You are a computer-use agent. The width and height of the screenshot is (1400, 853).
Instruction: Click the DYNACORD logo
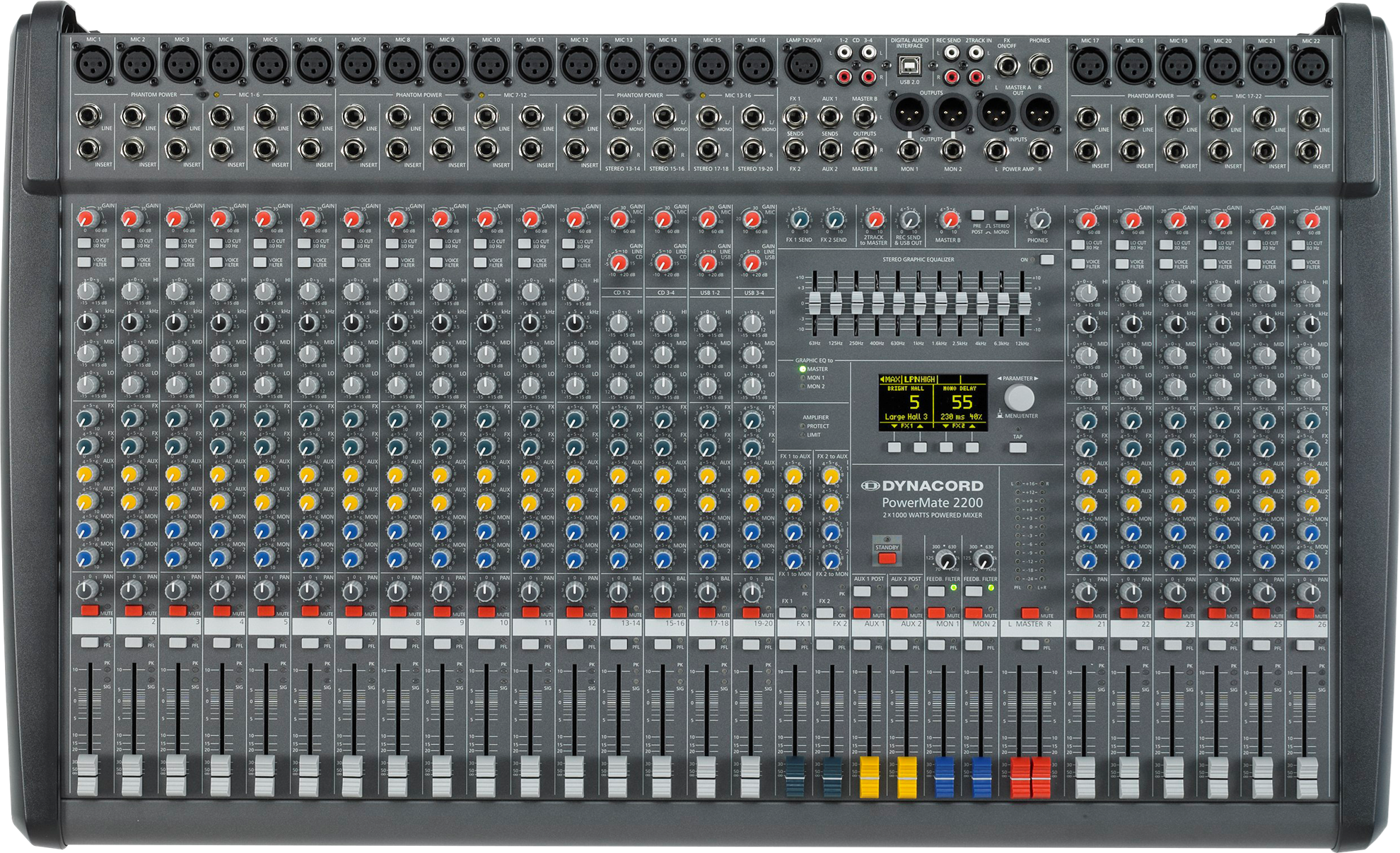coord(922,486)
